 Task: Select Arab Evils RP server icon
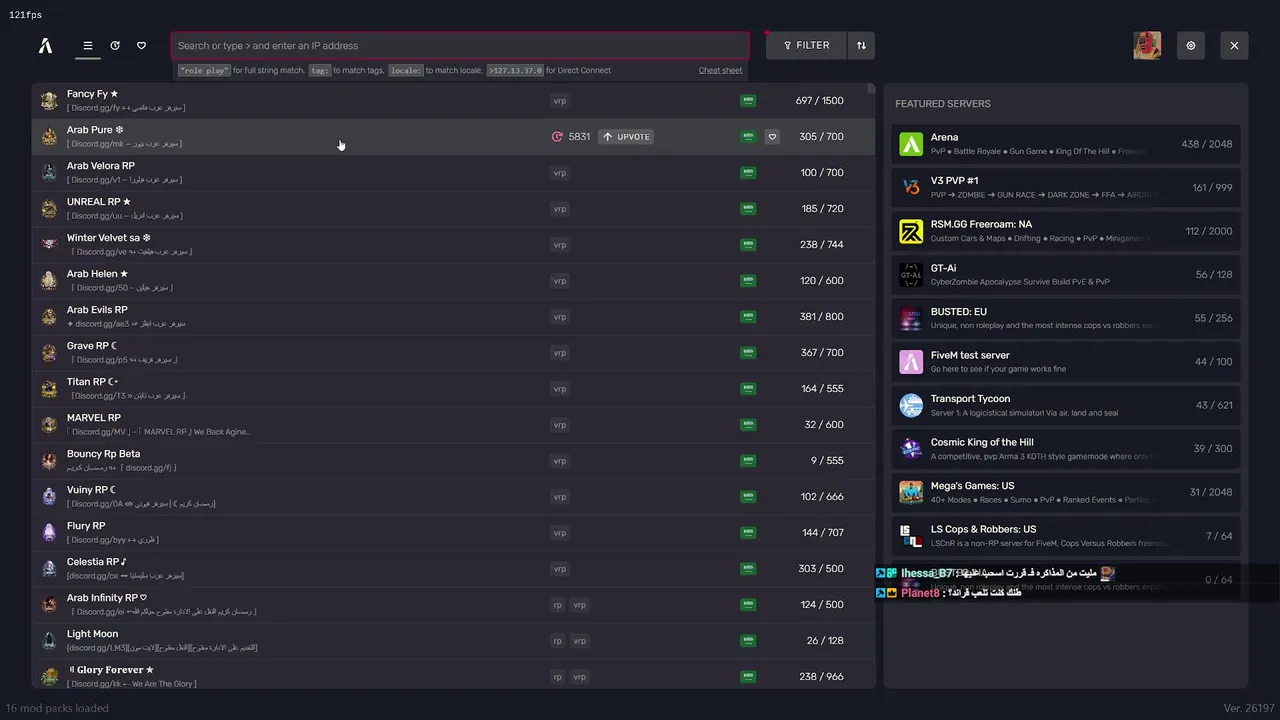(x=49, y=317)
